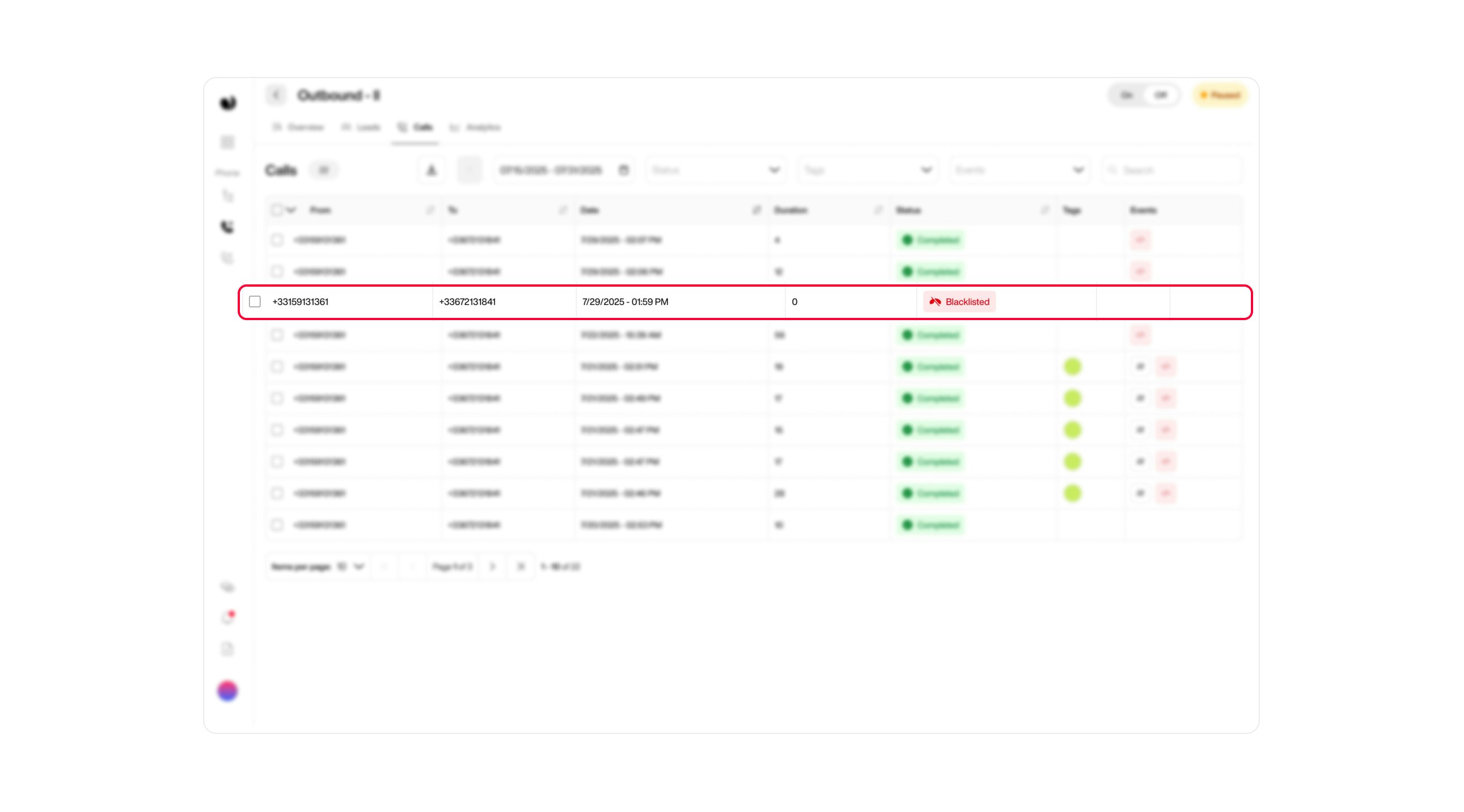The width and height of the screenshot is (1464, 812).
Task: Open the Status filter dropdown
Action: [715, 170]
